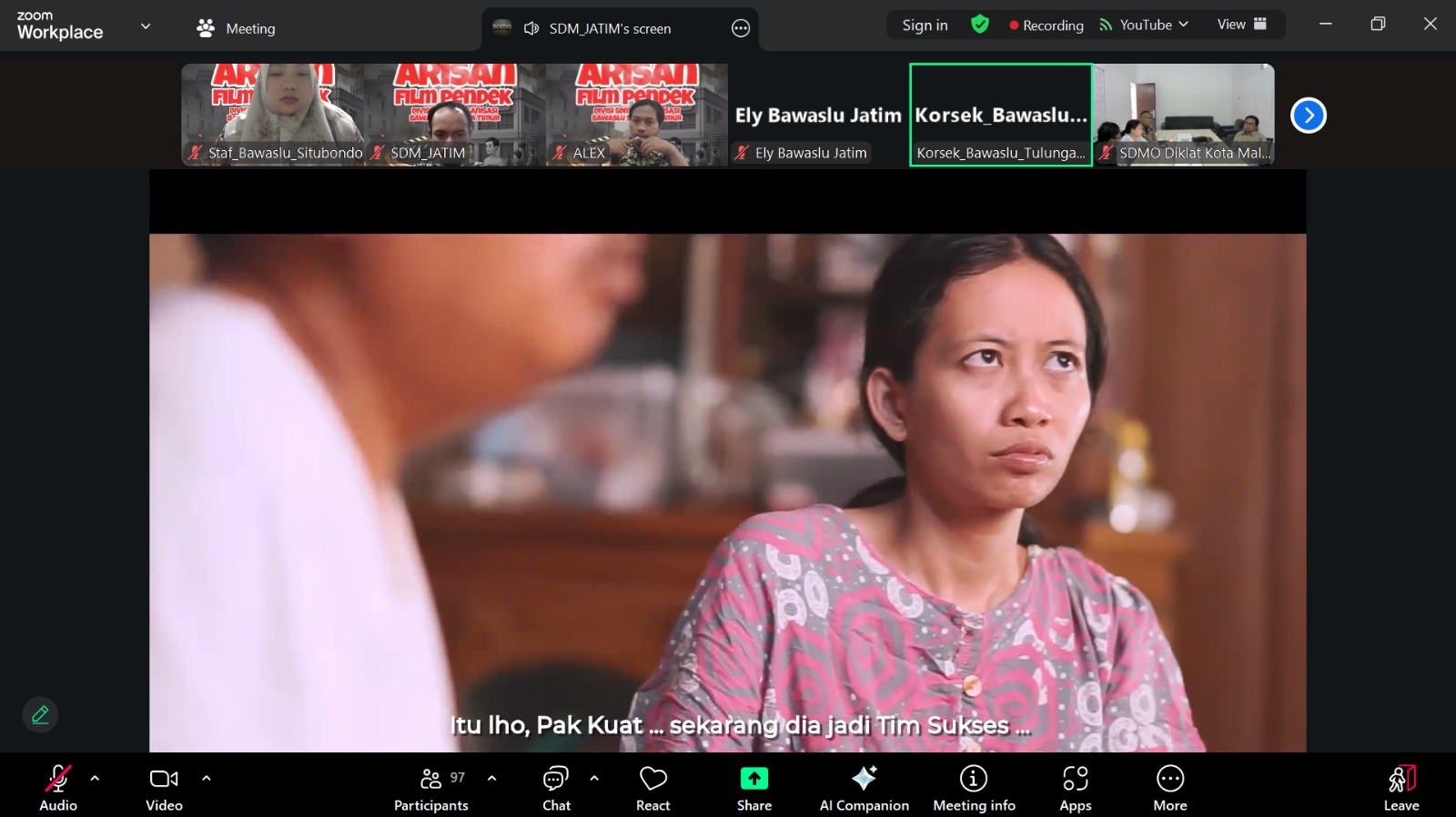
Task: Restore down the Zoom window
Action: [x=1378, y=25]
